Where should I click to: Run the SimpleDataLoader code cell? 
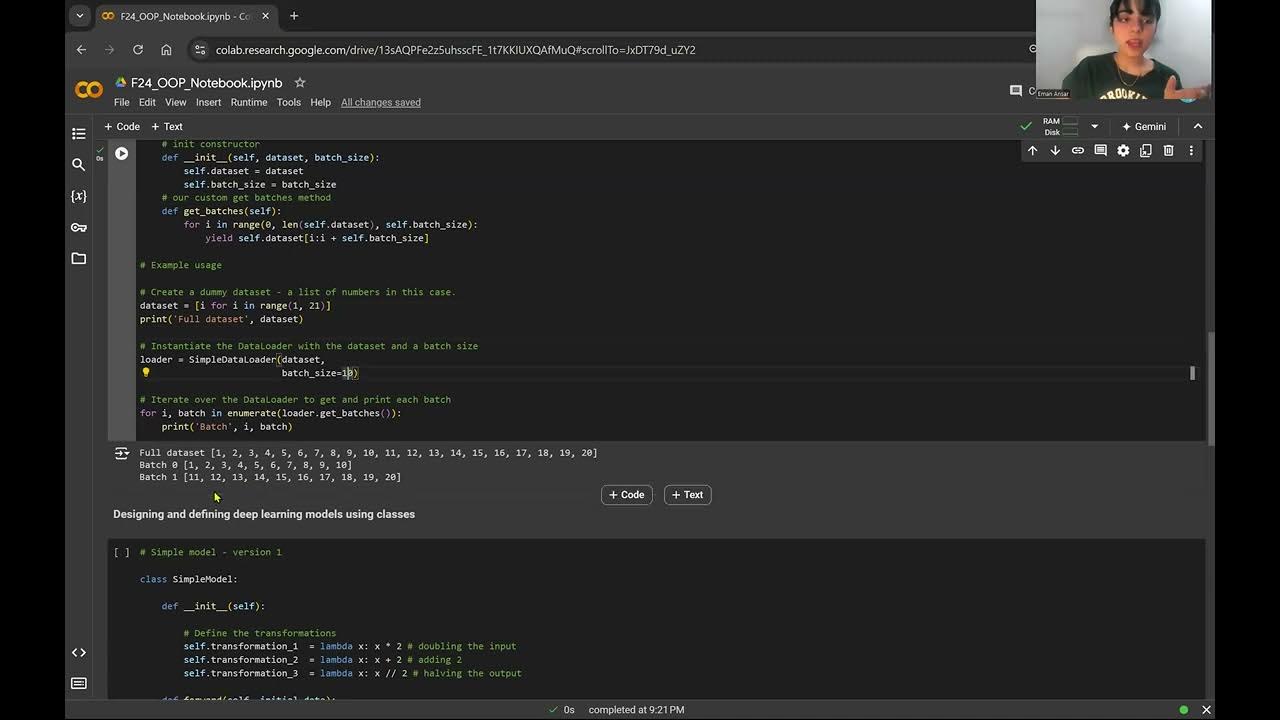(x=121, y=153)
